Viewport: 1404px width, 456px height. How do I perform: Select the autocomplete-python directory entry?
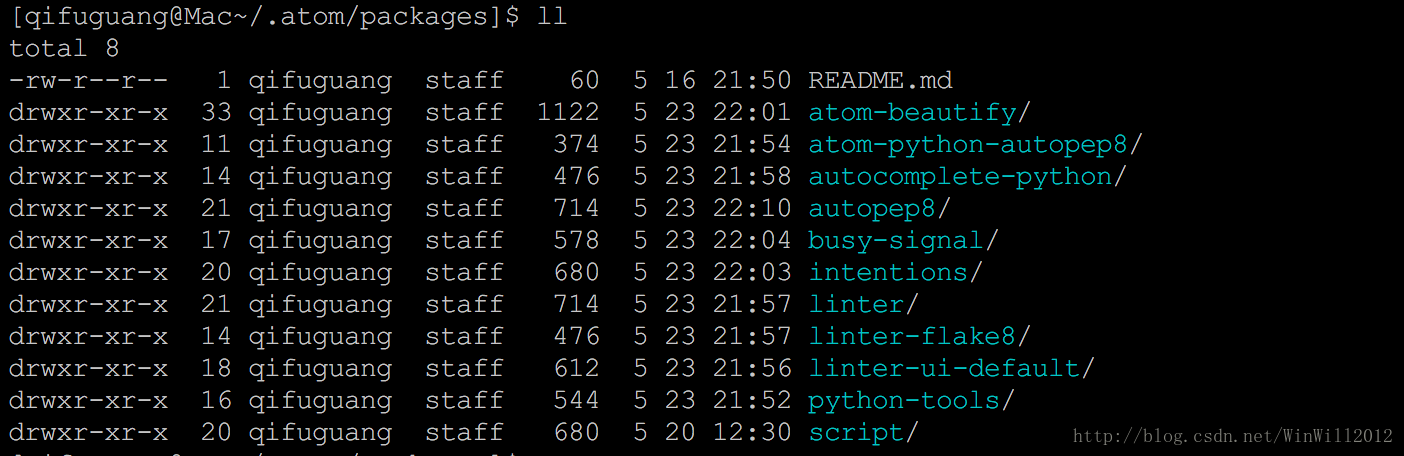[x=960, y=176]
